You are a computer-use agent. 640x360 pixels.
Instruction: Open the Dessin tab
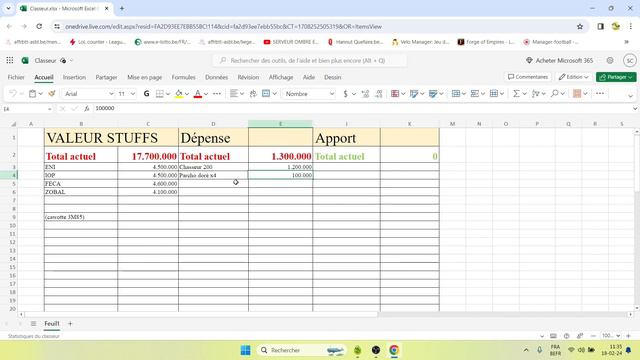pyautogui.click(x=333, y=77)
